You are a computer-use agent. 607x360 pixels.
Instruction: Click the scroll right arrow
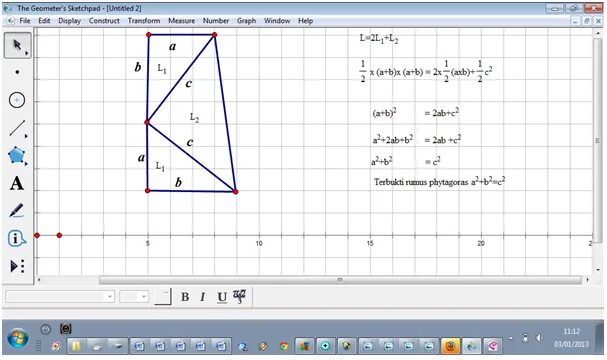588,279
